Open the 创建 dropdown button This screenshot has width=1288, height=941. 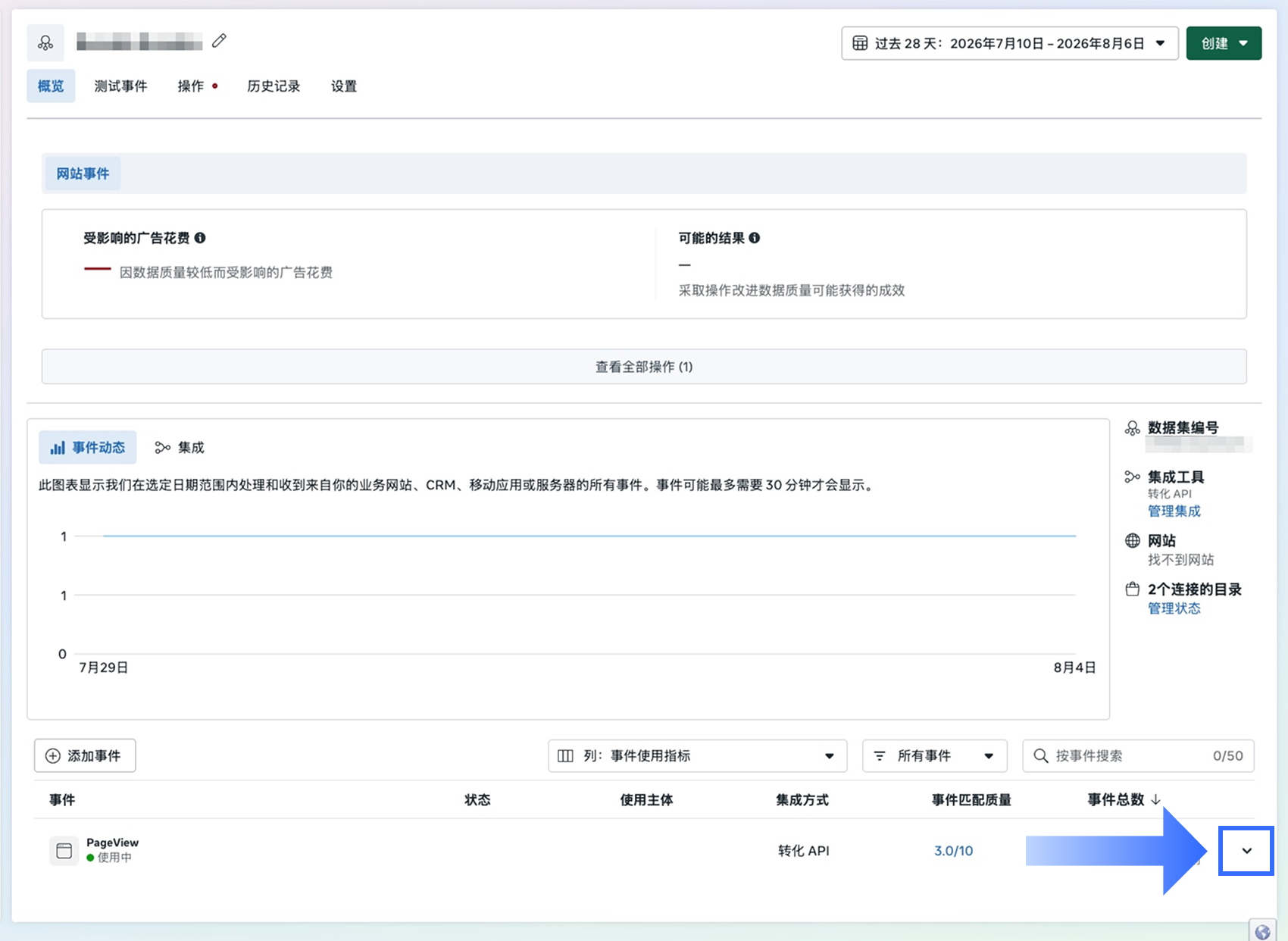pyautogui.click(x=1224, y=43)
